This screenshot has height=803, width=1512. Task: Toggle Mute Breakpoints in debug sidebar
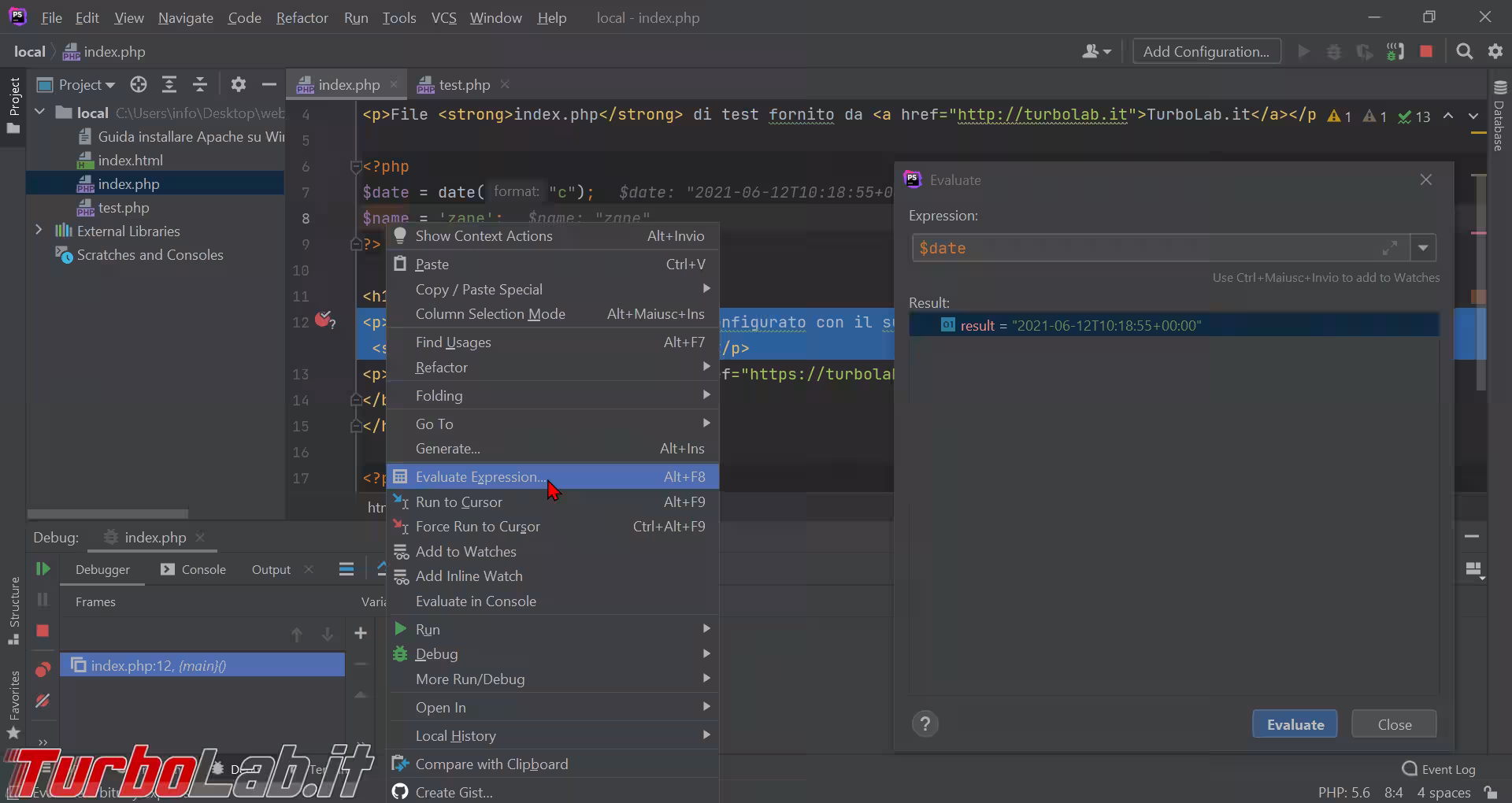click(43, 701)
